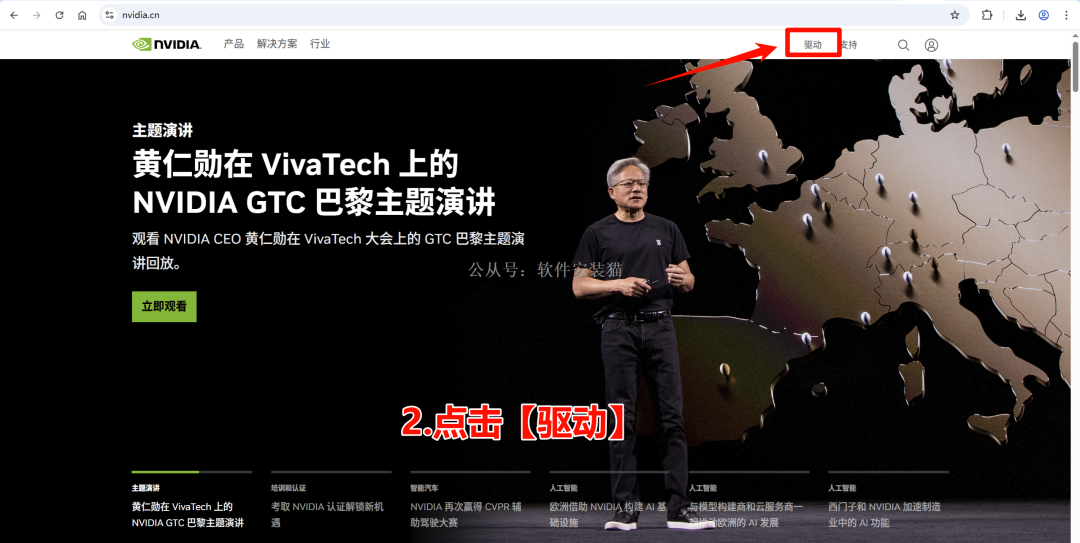Click the browser forward arrow
This screenshot has width=1080, height=543.
(x=37, y=15)
